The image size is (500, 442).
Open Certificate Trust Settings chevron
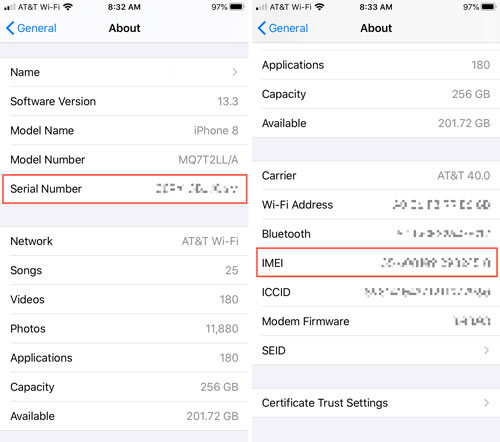(486, 403)
